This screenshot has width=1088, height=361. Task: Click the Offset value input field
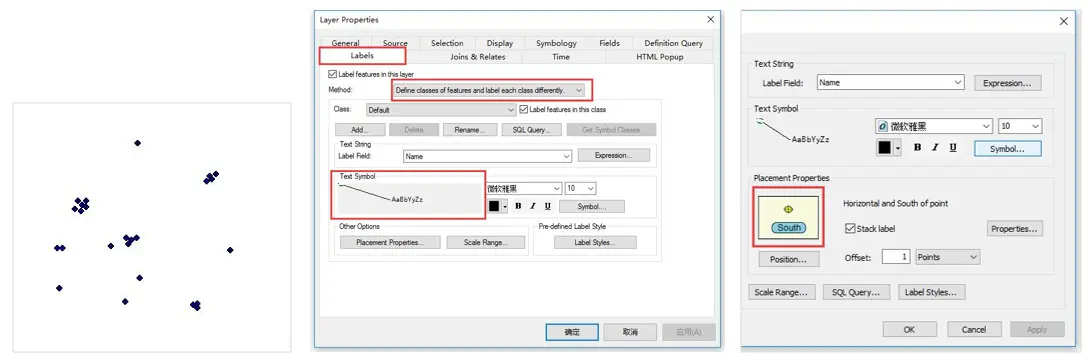[896, 257]
